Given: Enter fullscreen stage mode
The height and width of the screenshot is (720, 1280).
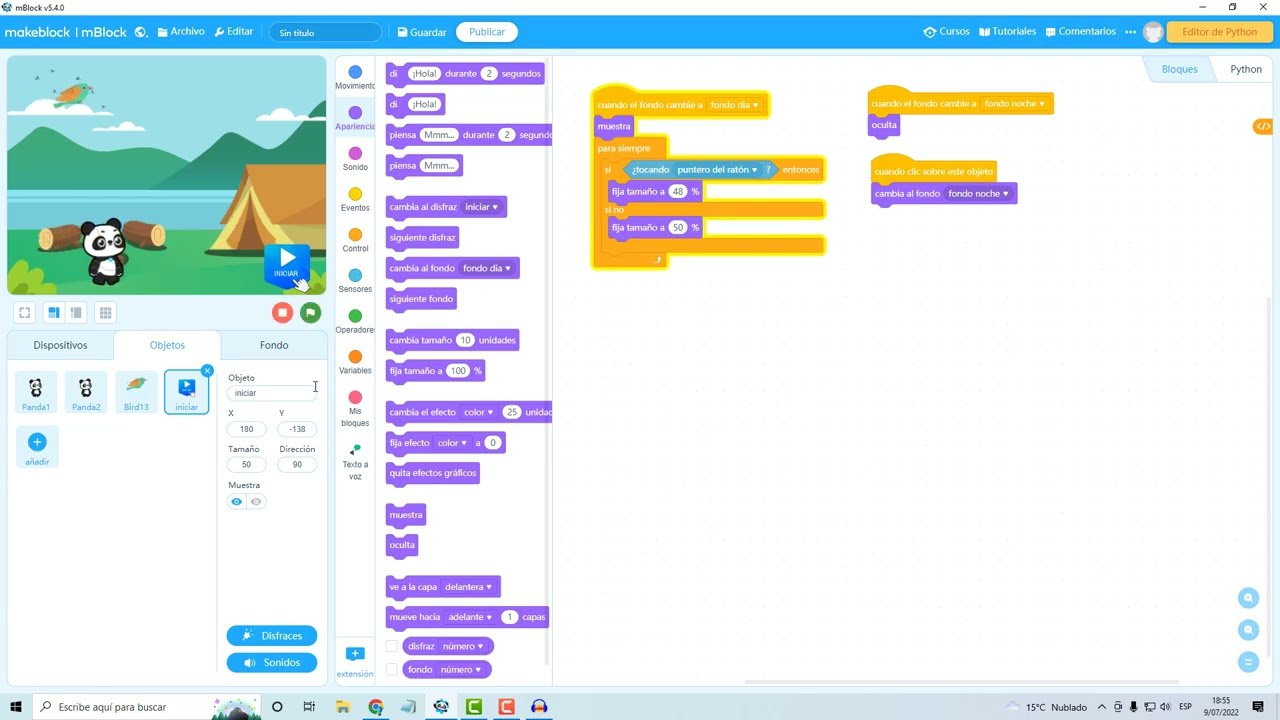Looking at the screenshot, I should pos(25,313).
